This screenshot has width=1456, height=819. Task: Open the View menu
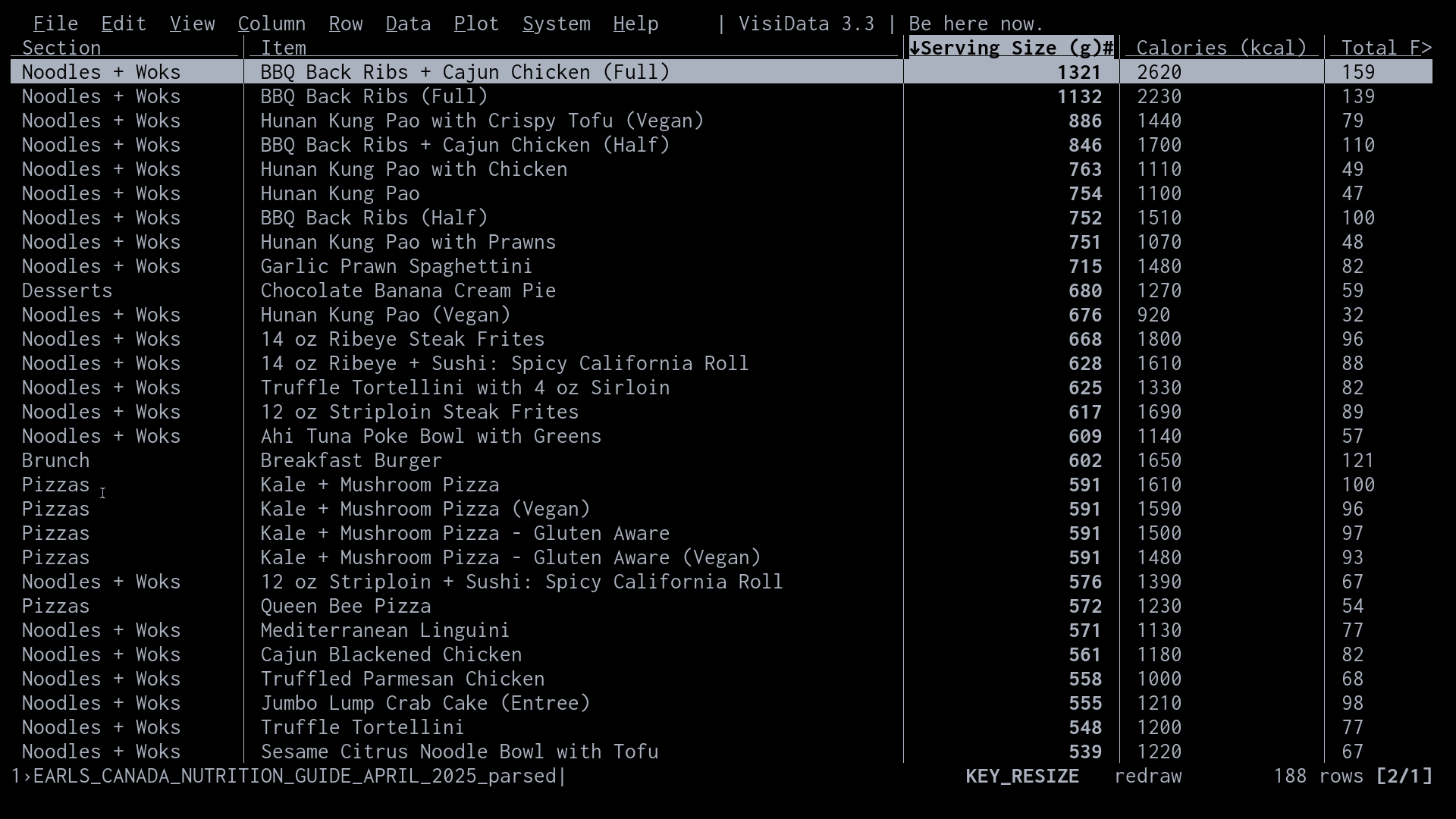[192, 24]
